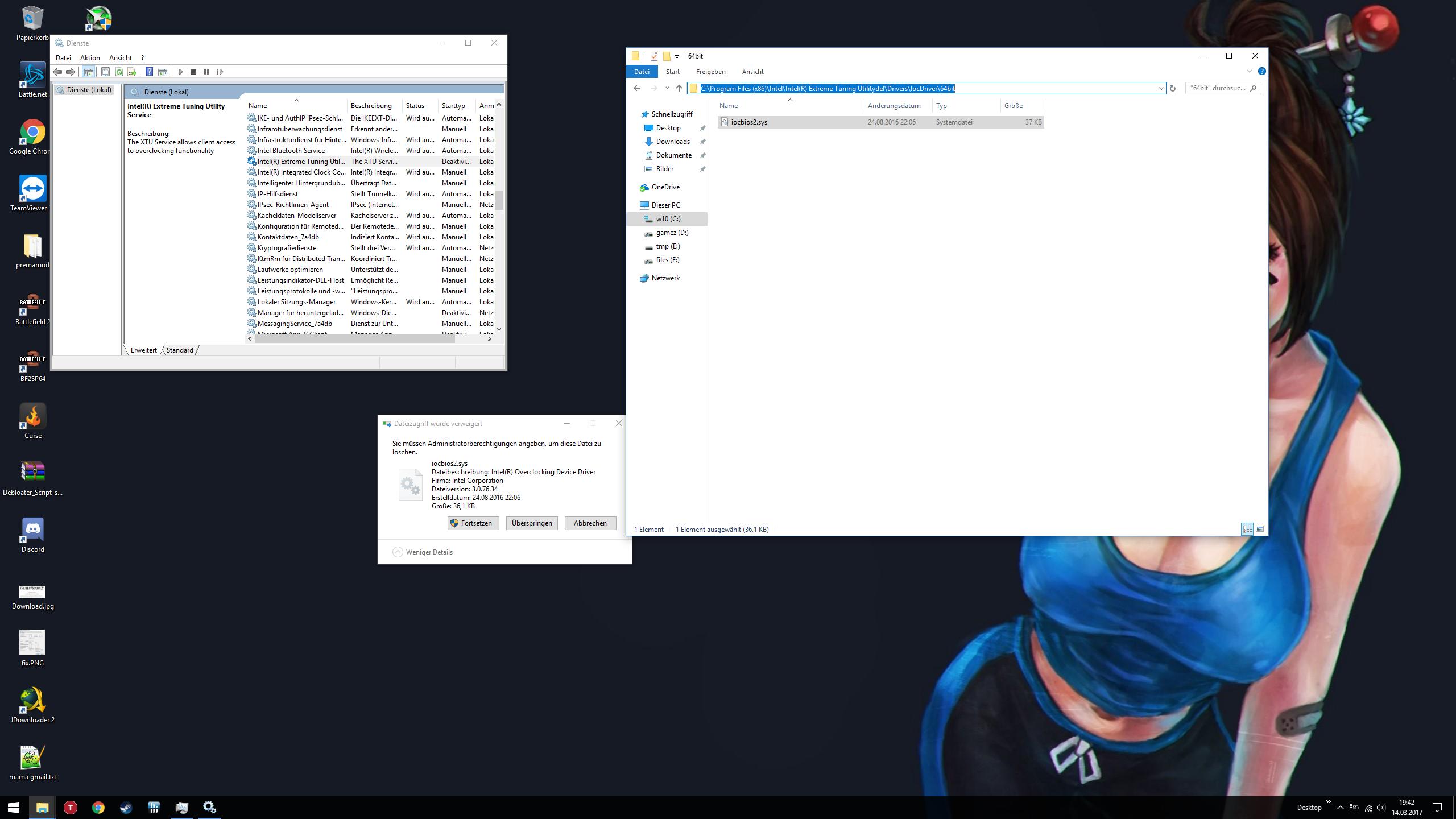The width and height of the screenshot is (1456, 819).
Task: Toggle console tree show/hide icon
Action: click(x=89, y=72)
